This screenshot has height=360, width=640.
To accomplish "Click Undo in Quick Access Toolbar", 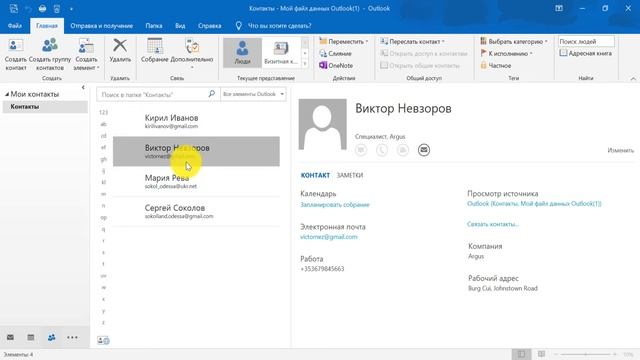I will point(28,9).
